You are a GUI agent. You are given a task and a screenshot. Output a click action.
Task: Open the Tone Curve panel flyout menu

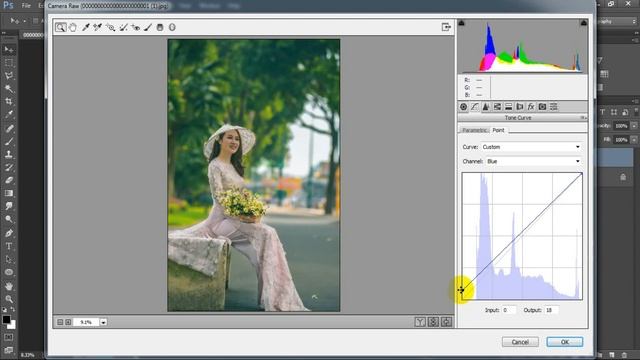tap(584, 118)
